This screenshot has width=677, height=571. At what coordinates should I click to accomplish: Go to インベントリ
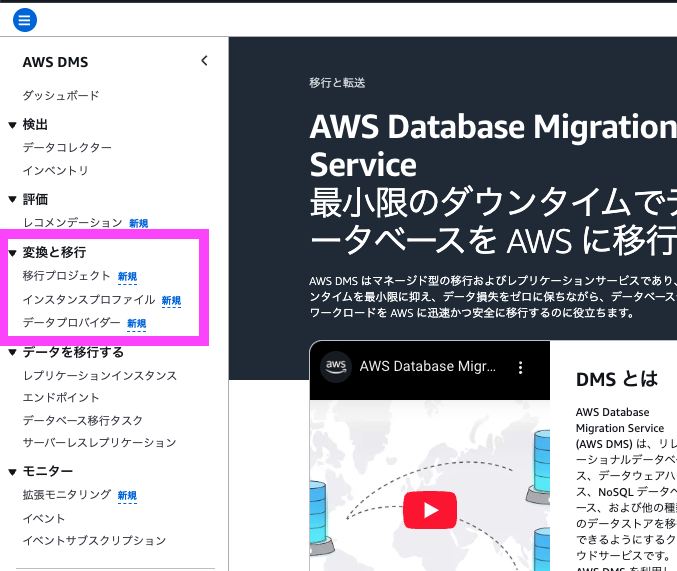55,171
